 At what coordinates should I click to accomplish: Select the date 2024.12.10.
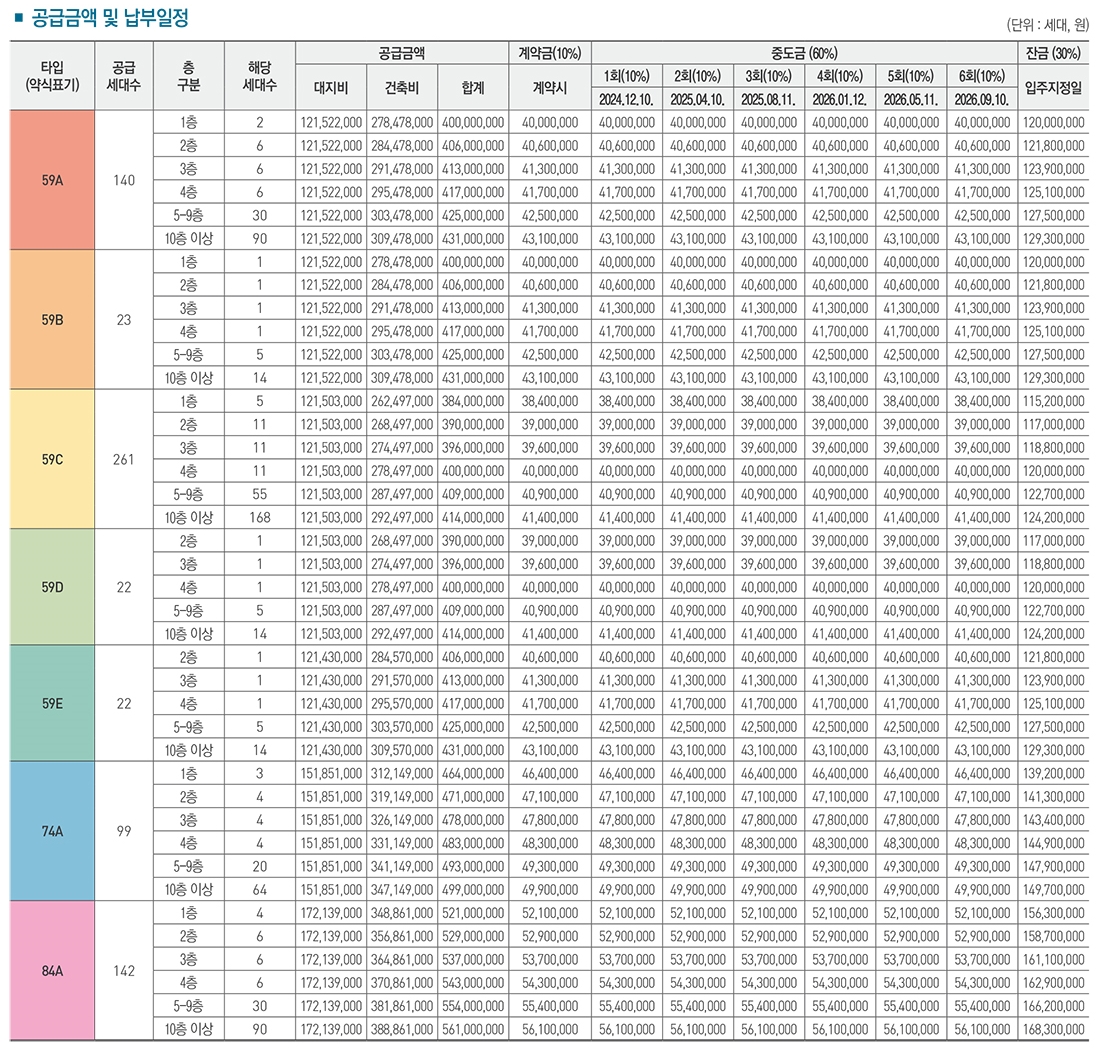[627, 100]
